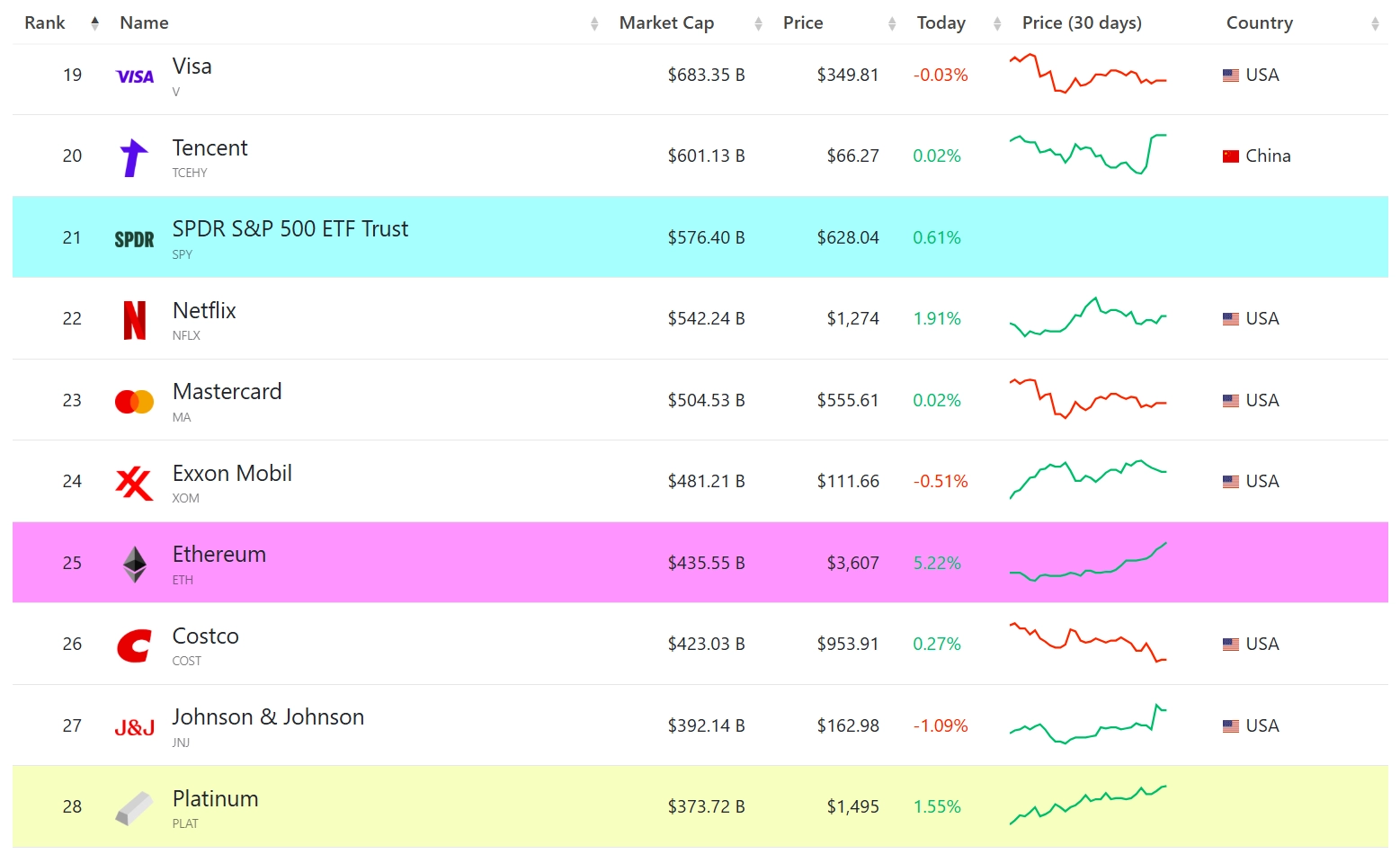1400x854 pixels.
Task: Click the USA flag in Visa row
Action: (1231, 76)
